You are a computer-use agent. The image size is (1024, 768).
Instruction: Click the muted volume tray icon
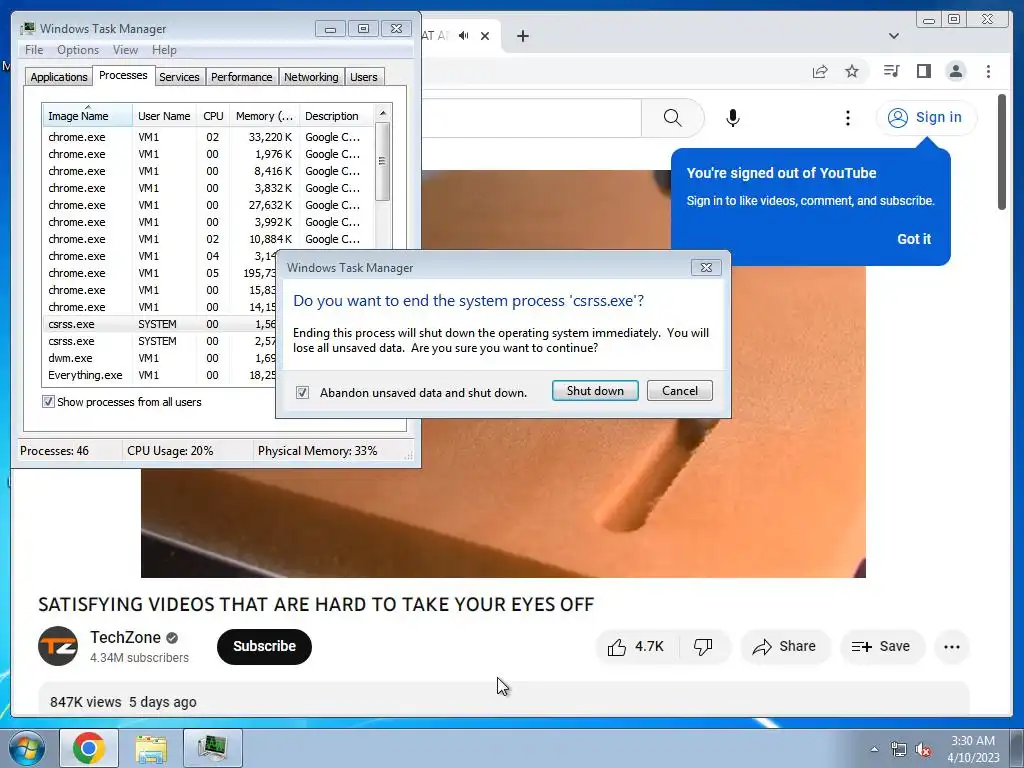[923, 749]
